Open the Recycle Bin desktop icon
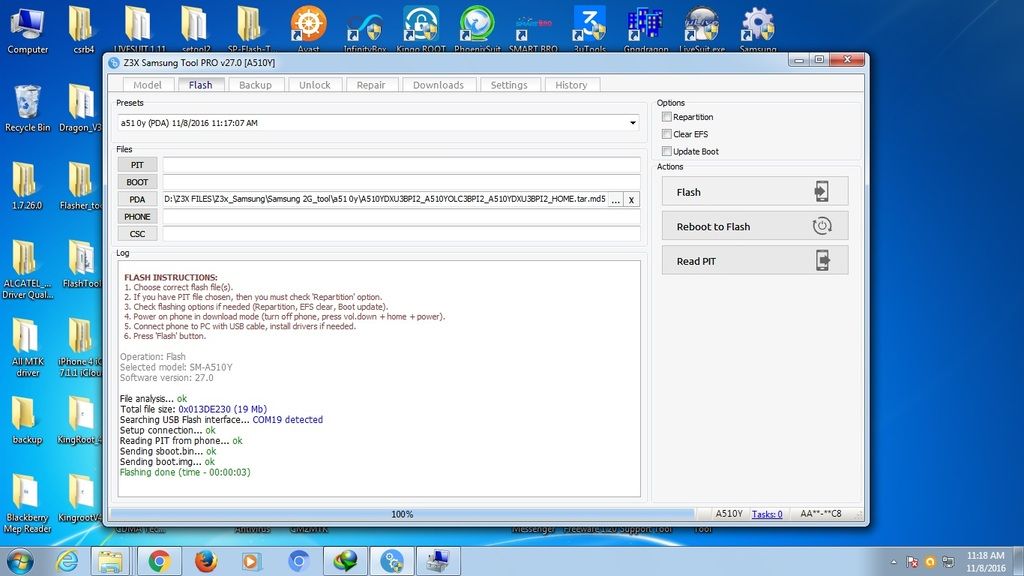1024x576 pixels. pyautogui.click(x=27, y=107)
